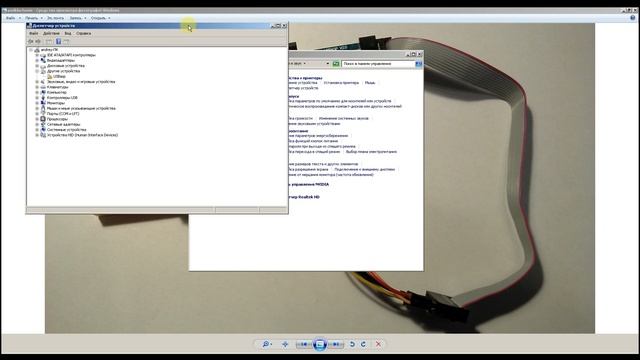Start slide show with center round button
This screenshot has width=640, height=360.
[x=320, y=344]
